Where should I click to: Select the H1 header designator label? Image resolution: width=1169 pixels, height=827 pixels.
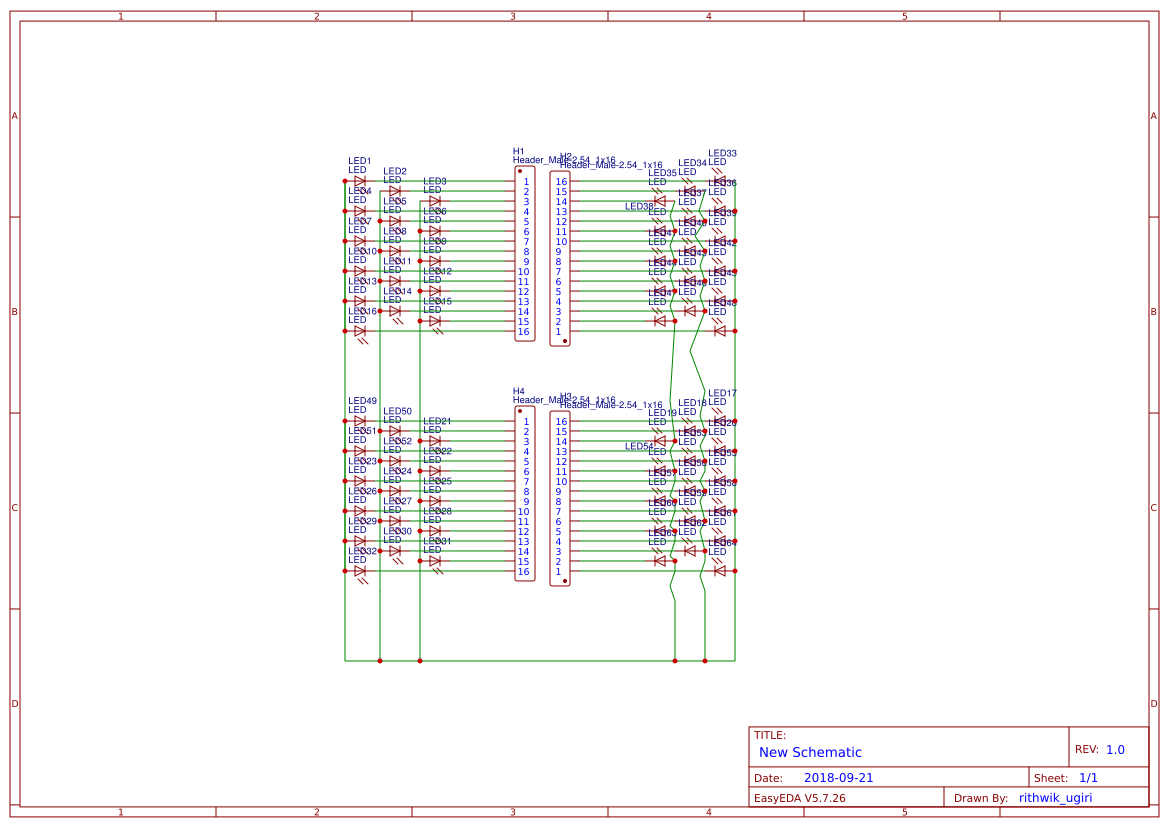pyautogui.click(x=518, y=152)
